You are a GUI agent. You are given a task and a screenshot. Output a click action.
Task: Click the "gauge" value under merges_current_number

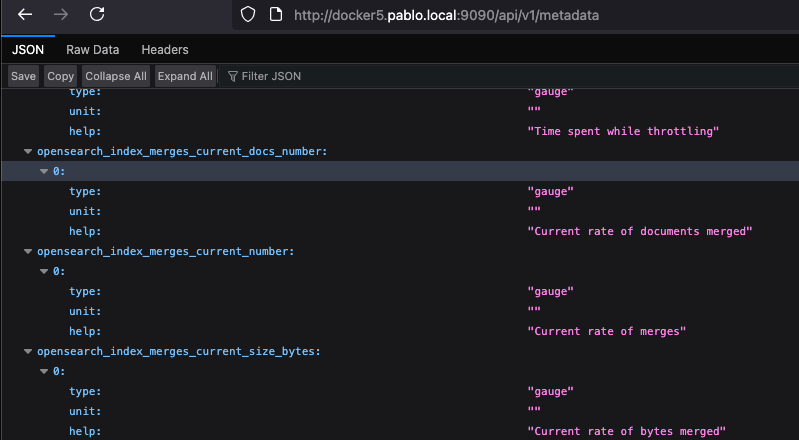point(550,291)
